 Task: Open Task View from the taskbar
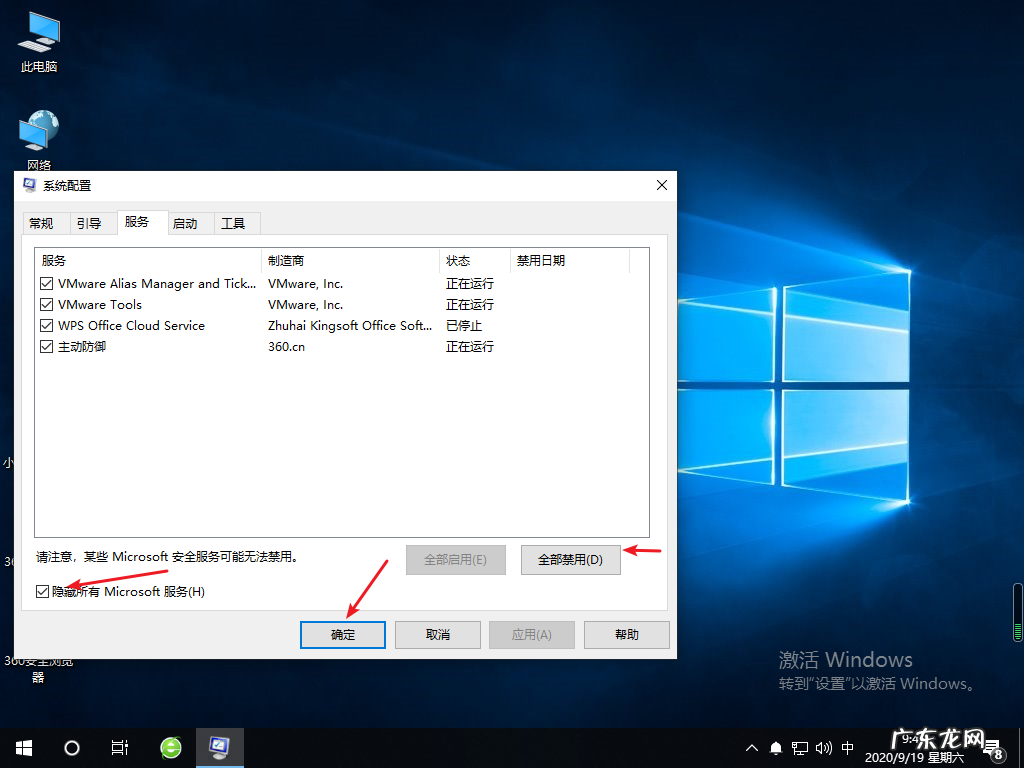[x=119, y=747]
